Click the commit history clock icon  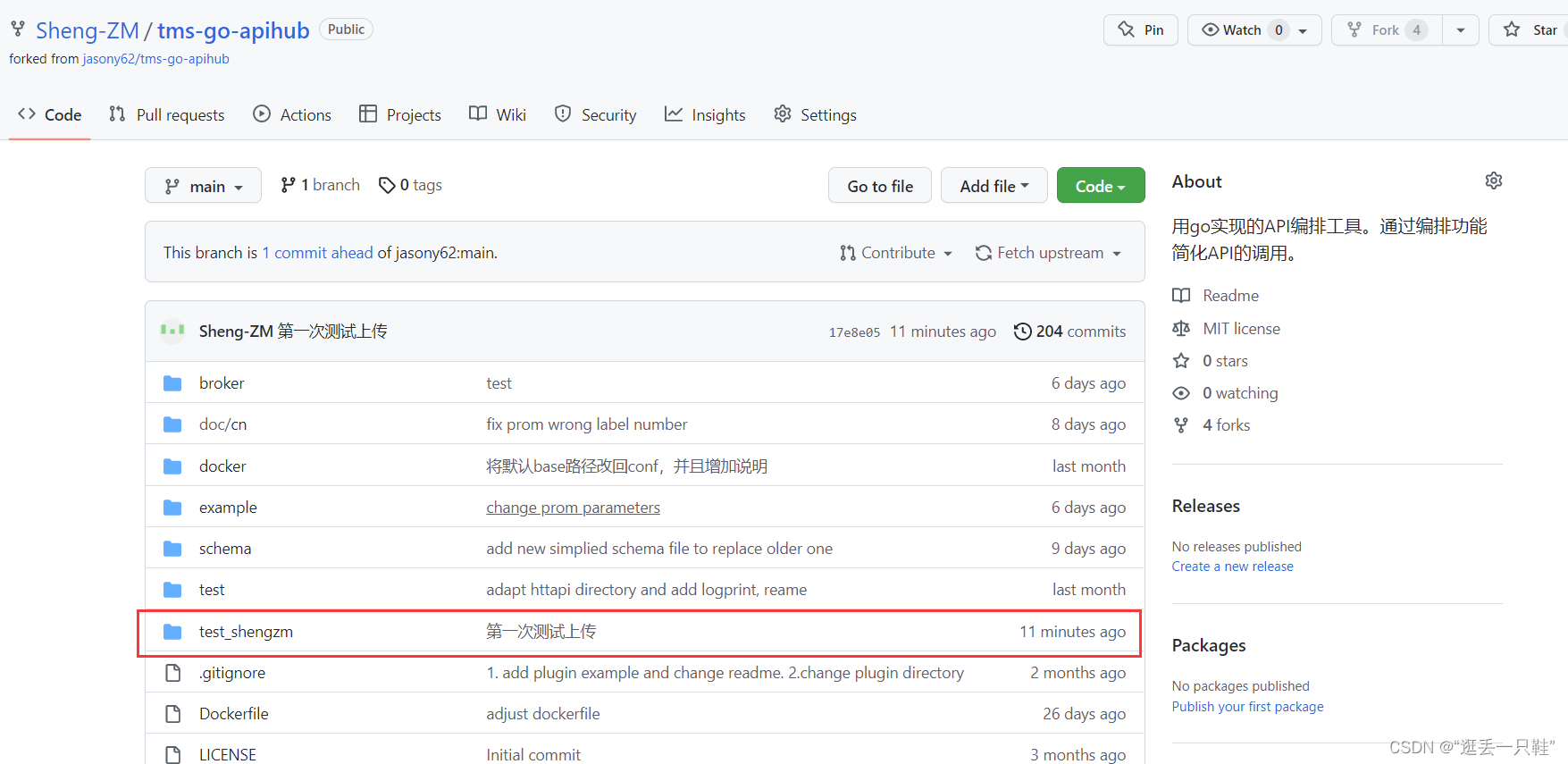click(1022, 332)
